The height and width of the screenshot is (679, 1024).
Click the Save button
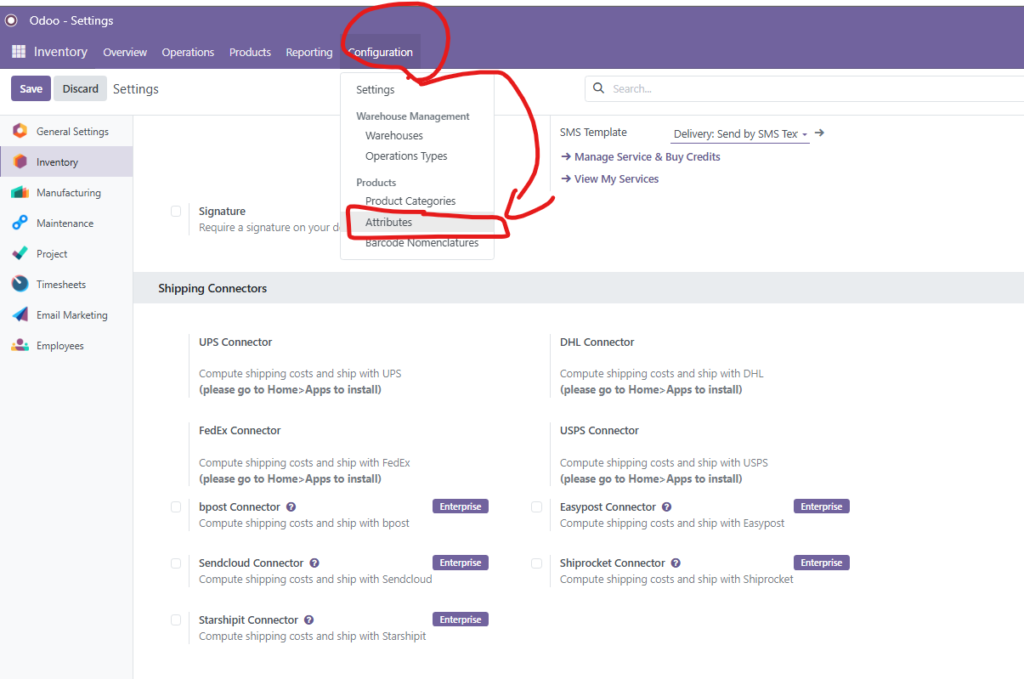point(31,88)
